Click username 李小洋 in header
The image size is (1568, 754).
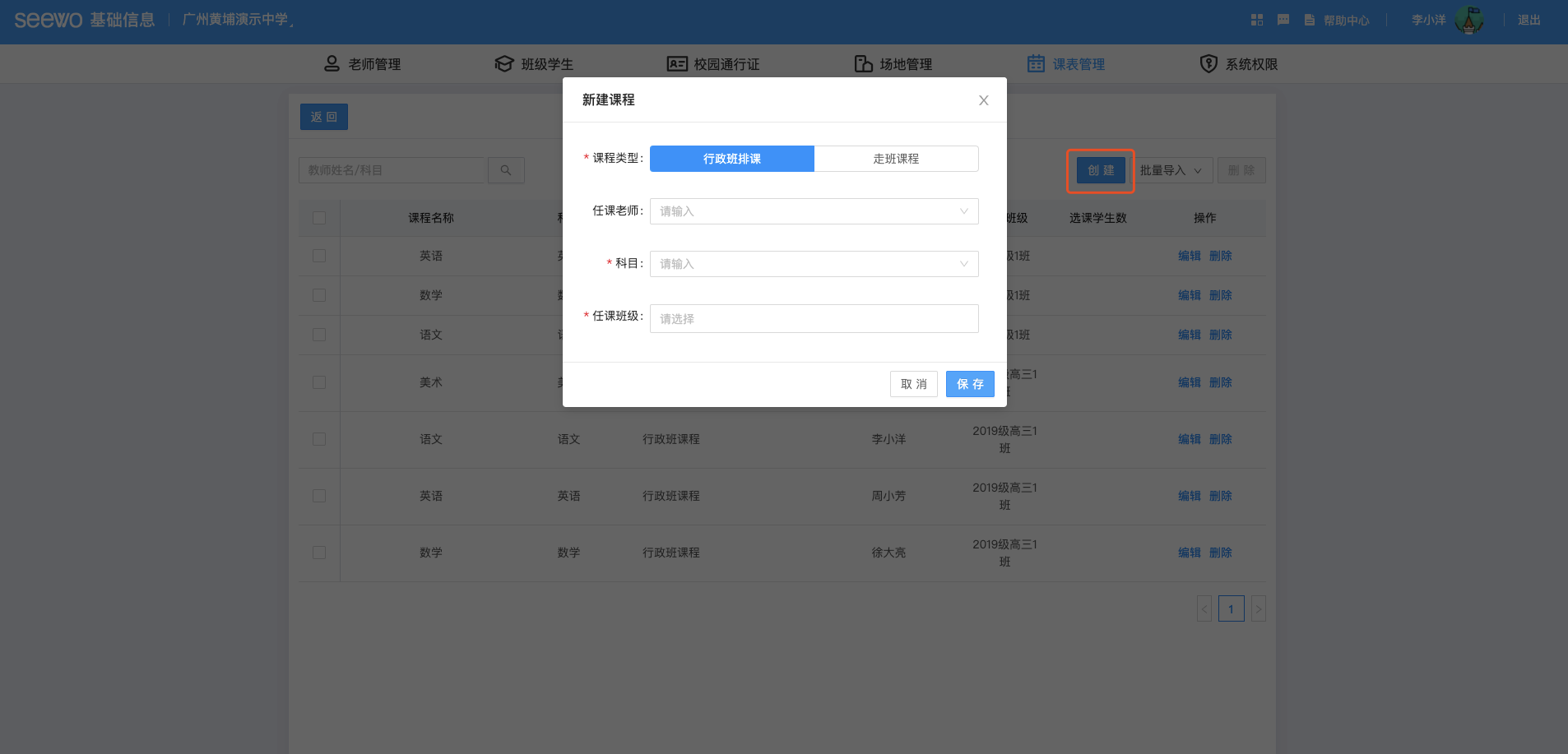point(1428,20)
